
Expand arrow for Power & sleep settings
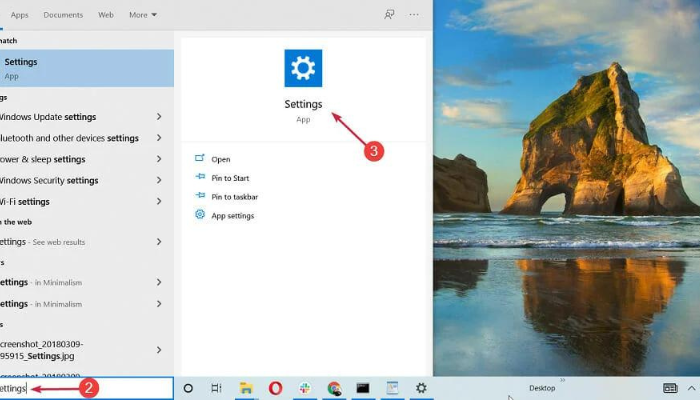tap(159, 159)
